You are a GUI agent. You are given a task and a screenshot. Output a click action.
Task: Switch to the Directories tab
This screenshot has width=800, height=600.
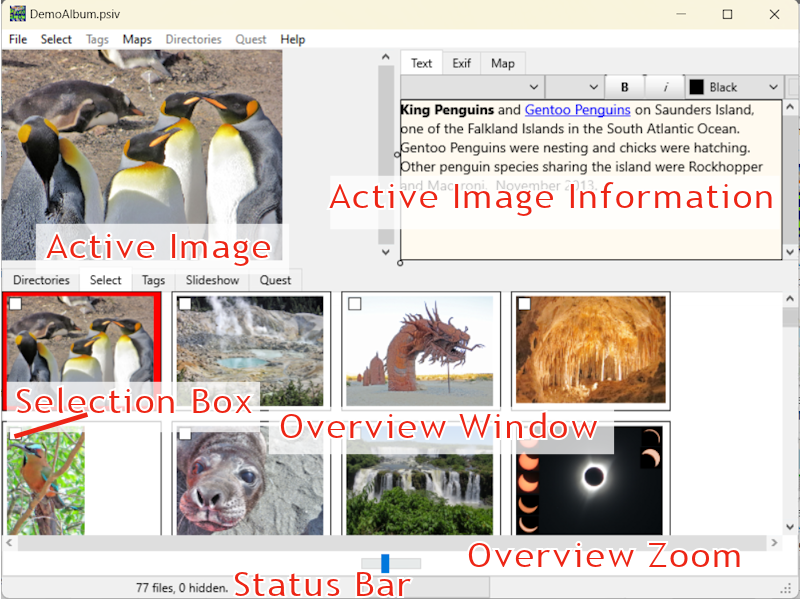click(40, 281)
